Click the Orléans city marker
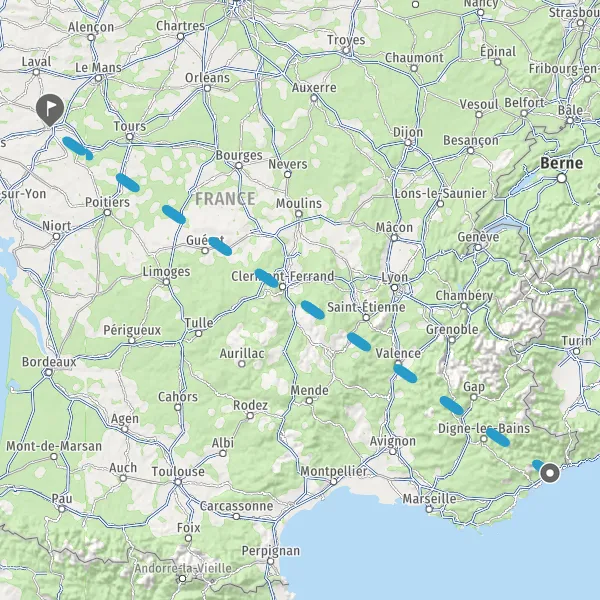 (207, 88)
